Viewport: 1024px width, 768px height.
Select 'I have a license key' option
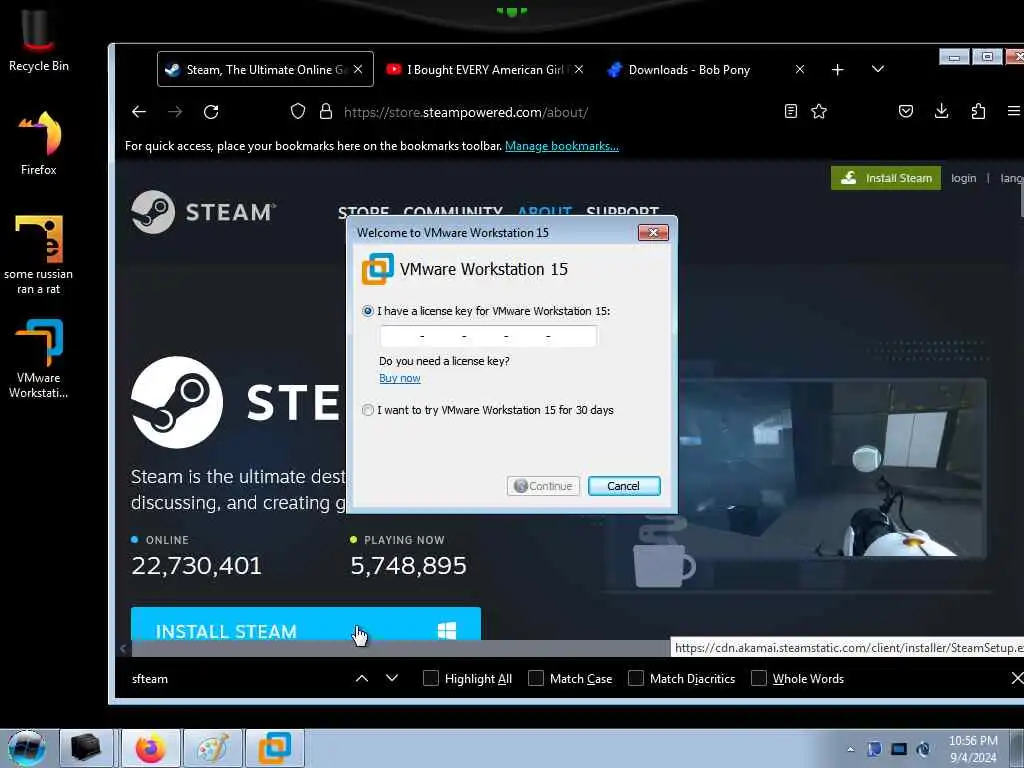368,311
